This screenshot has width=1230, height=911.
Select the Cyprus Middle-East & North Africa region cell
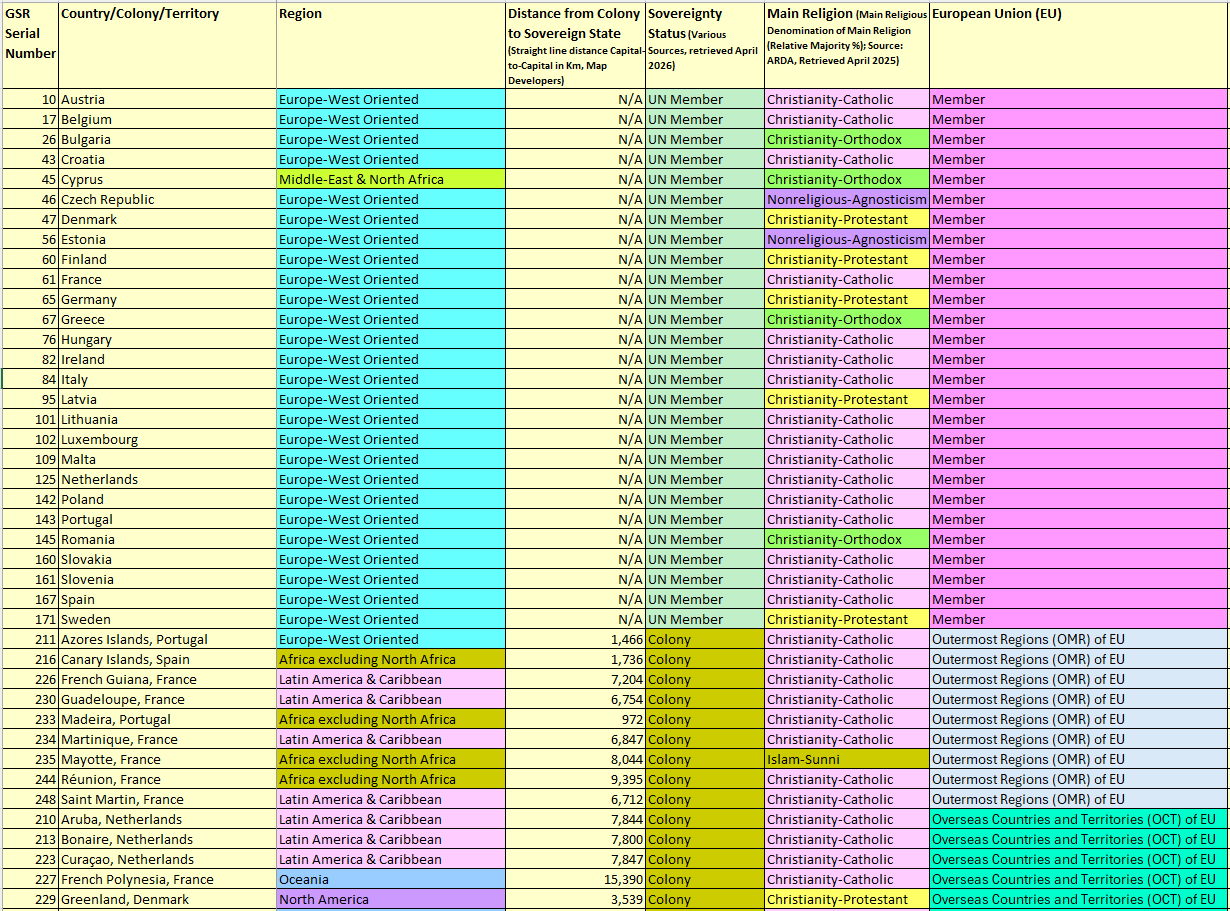tap(391, 179)
